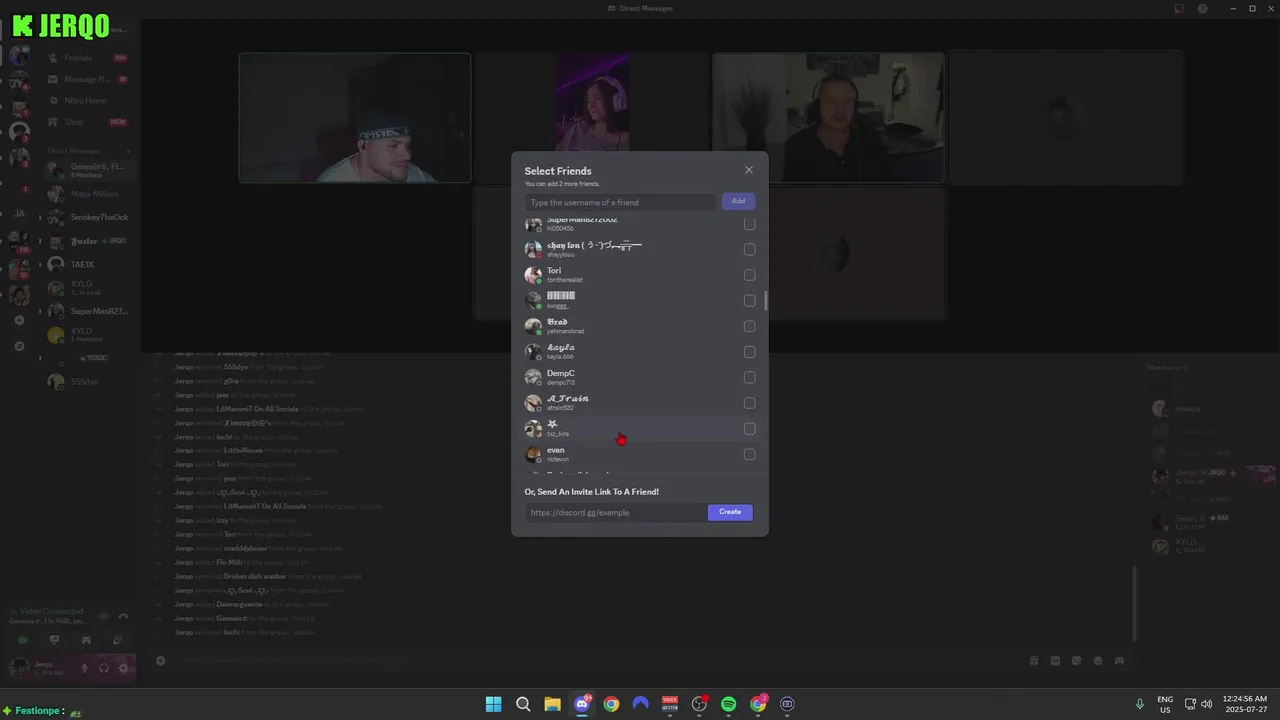Check the box for SuperMan8272002

pyautogui.click(x=750, y=224)
